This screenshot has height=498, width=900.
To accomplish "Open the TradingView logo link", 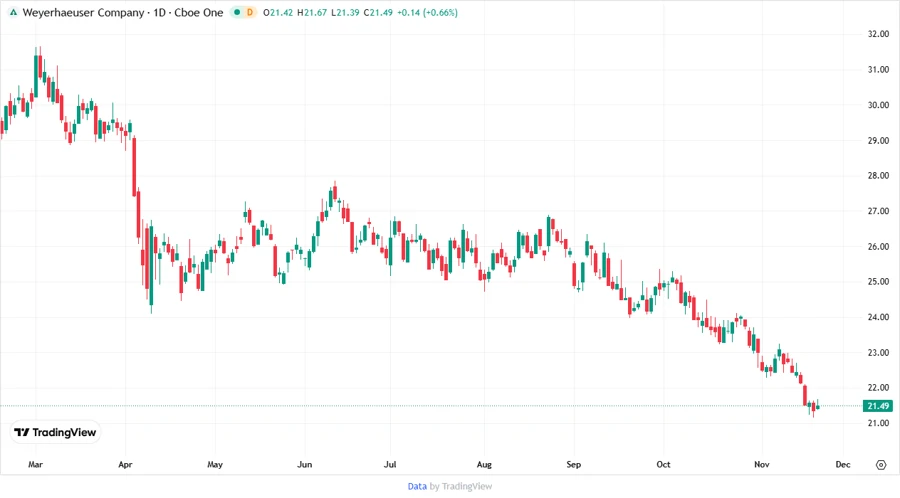I will point(55,432).
